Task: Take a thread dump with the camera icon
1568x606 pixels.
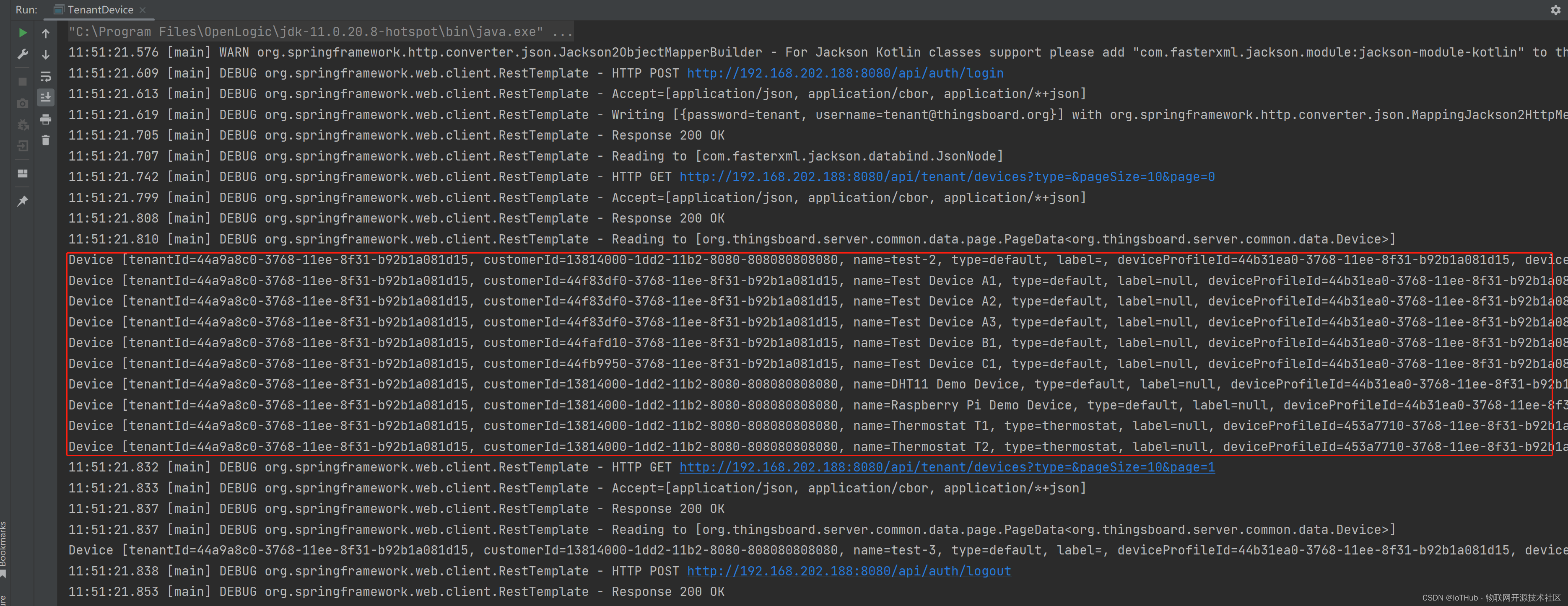Action: tap(23, 103)
